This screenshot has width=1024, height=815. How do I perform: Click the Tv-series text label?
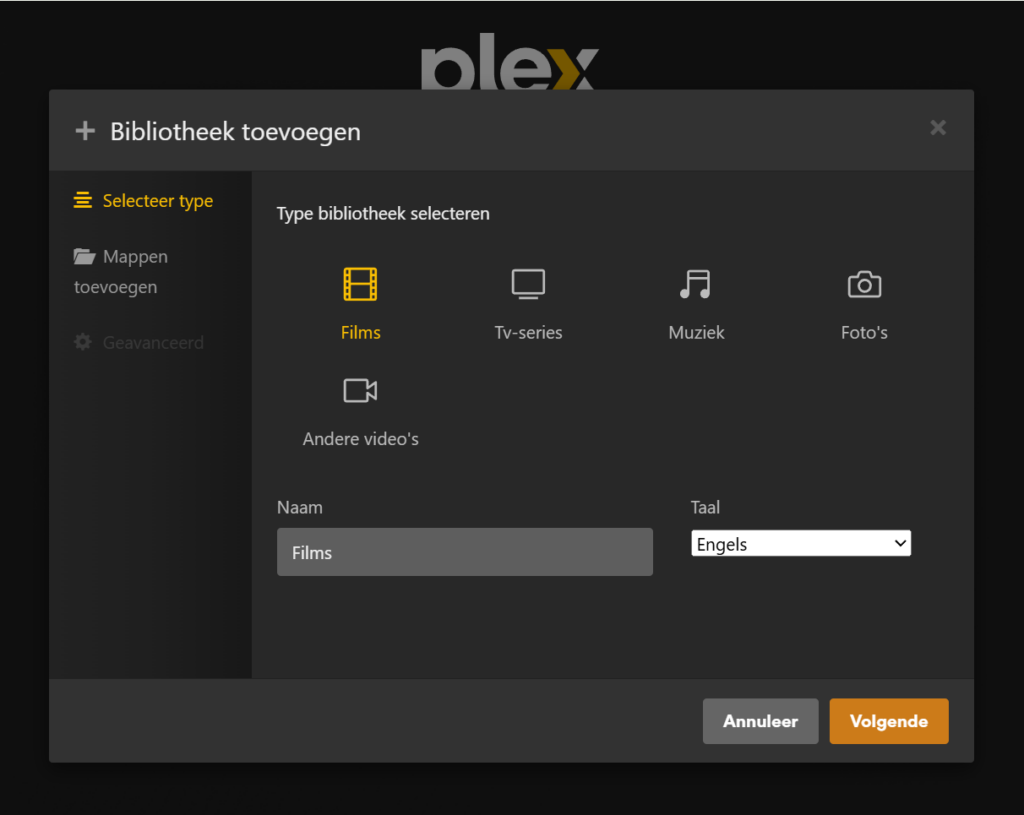point(528,333)
